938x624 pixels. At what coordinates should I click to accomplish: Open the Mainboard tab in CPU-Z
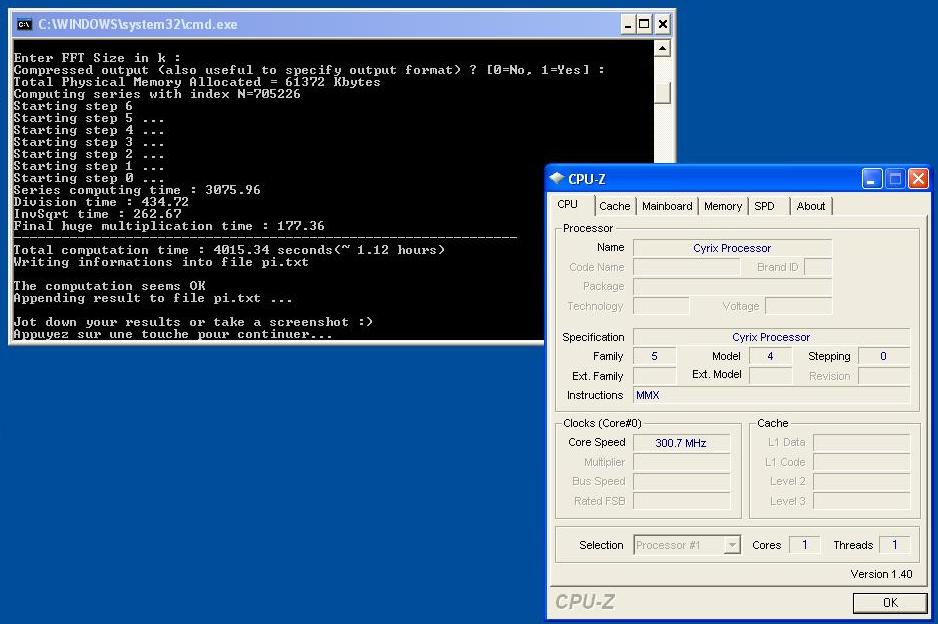coord(666,206)
